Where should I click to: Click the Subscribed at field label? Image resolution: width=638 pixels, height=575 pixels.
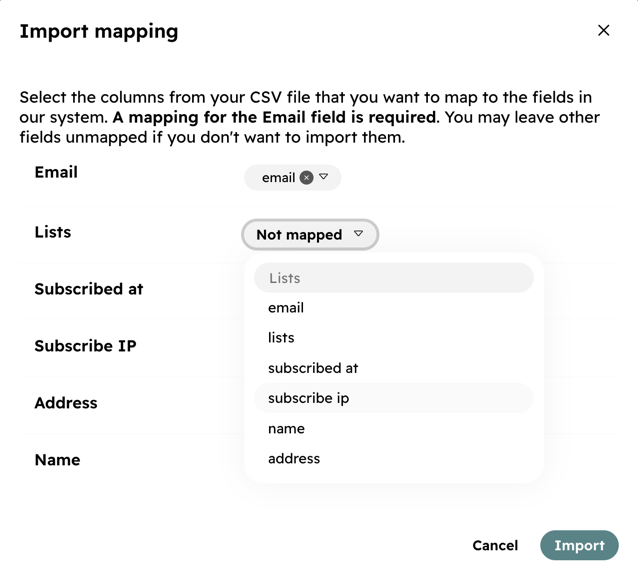click(89, 289)
